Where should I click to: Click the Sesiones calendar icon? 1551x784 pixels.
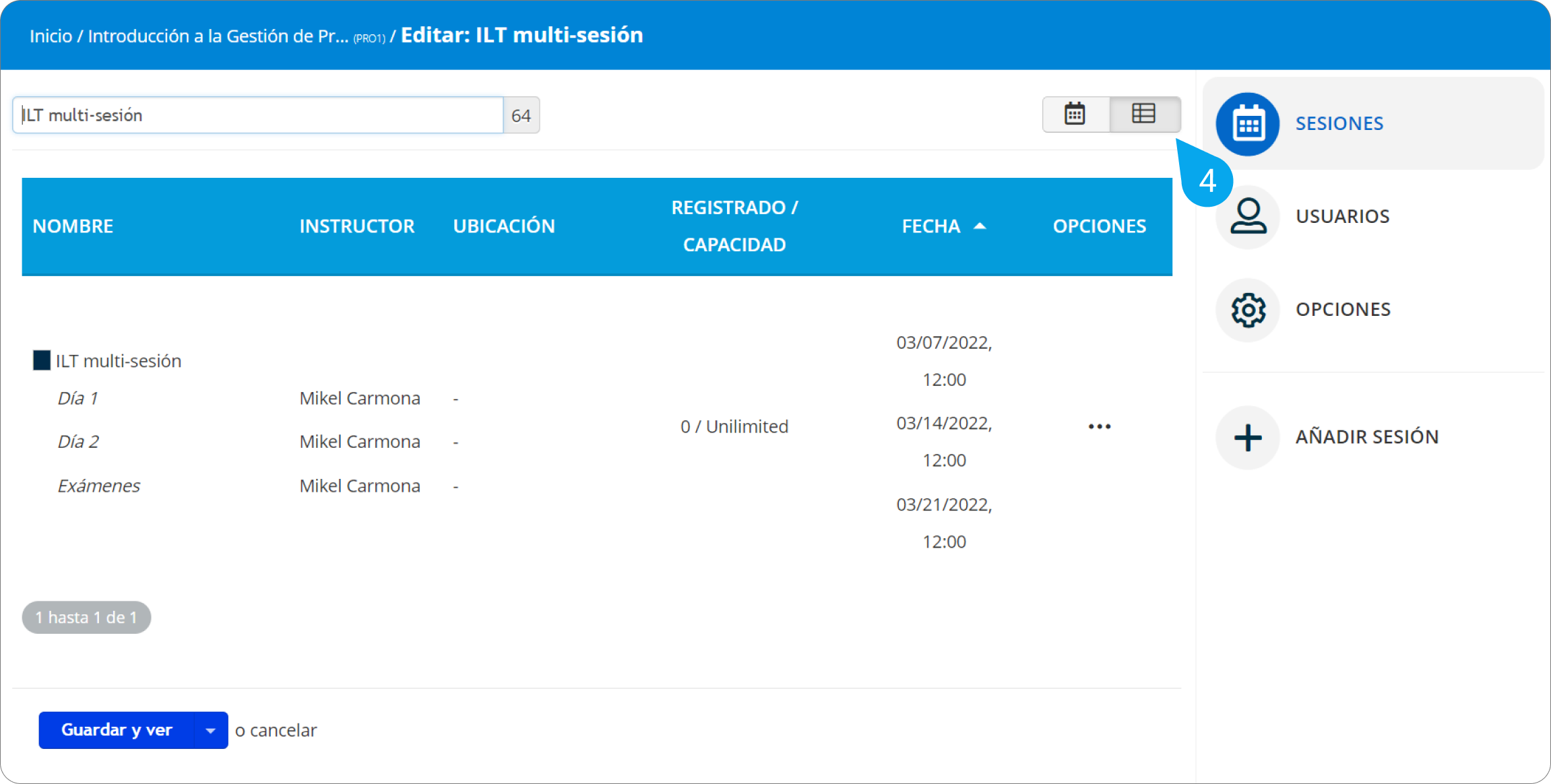tap(1247, 125)
